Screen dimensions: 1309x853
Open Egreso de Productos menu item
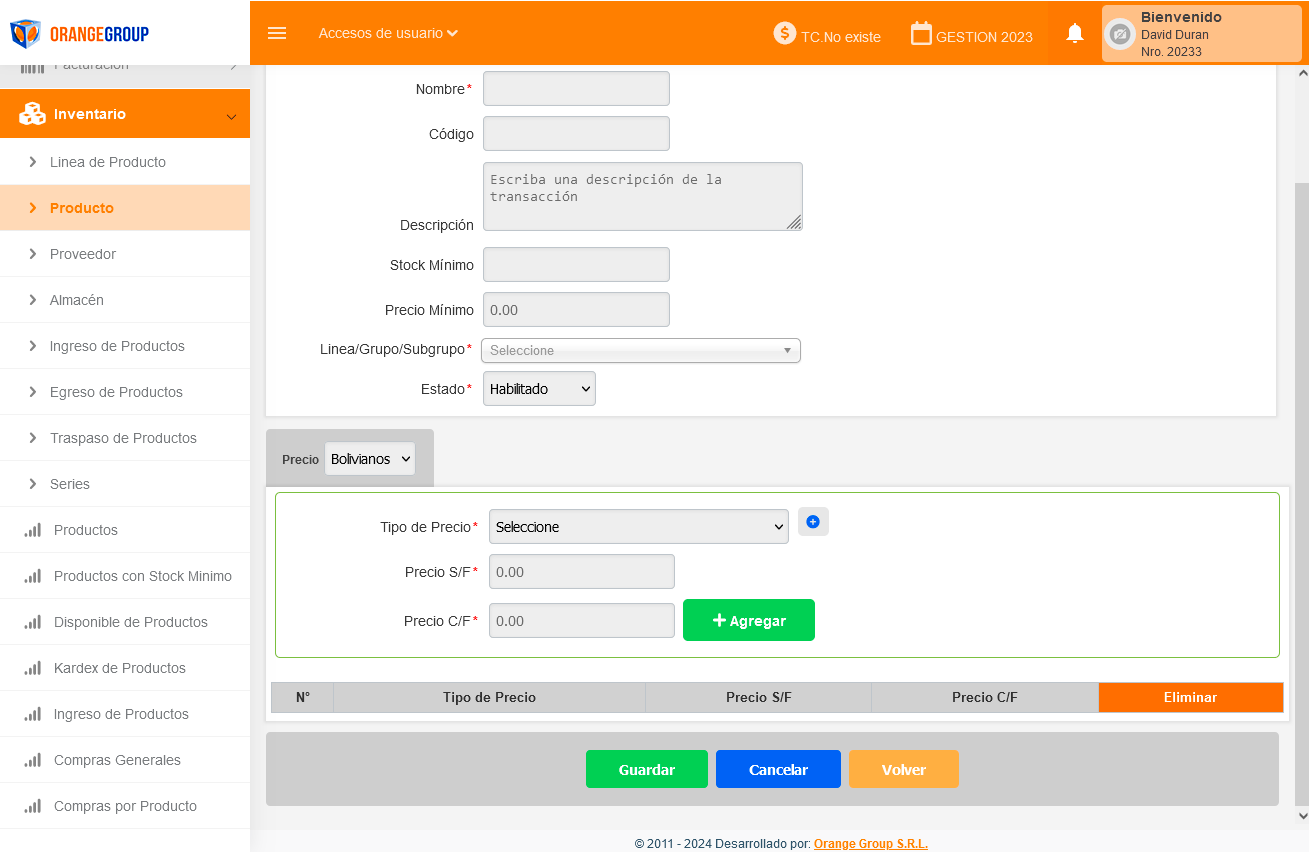[116, 392]
